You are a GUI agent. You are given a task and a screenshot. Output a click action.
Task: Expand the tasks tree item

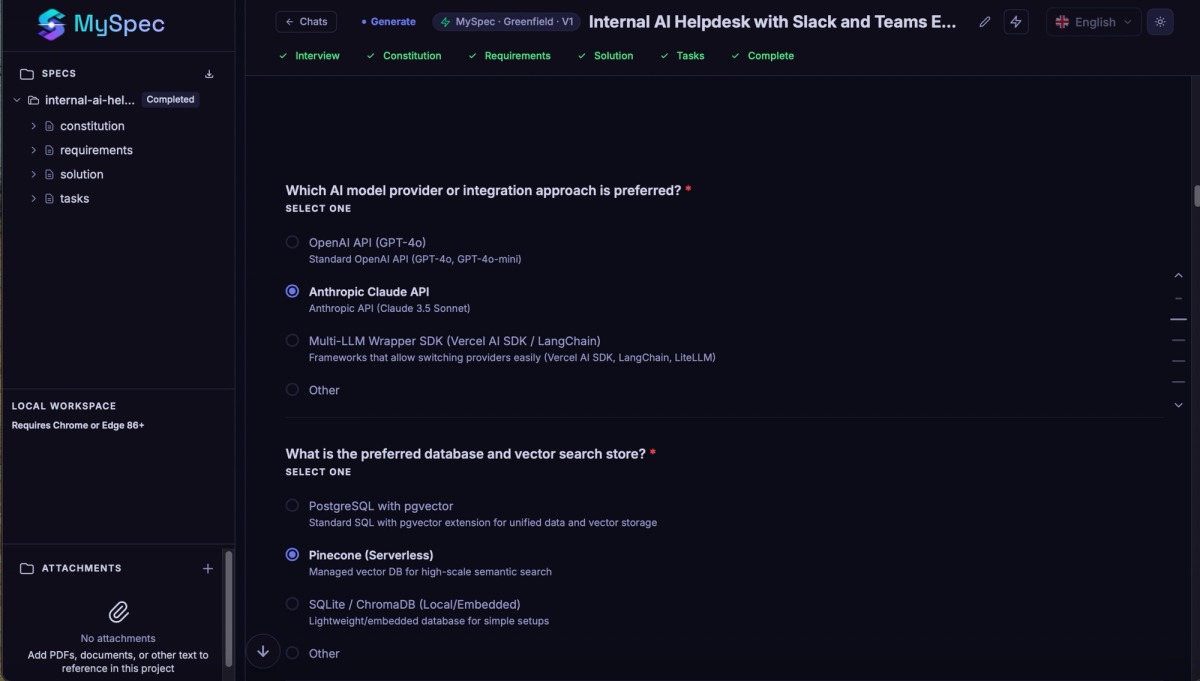coord(33,198)
